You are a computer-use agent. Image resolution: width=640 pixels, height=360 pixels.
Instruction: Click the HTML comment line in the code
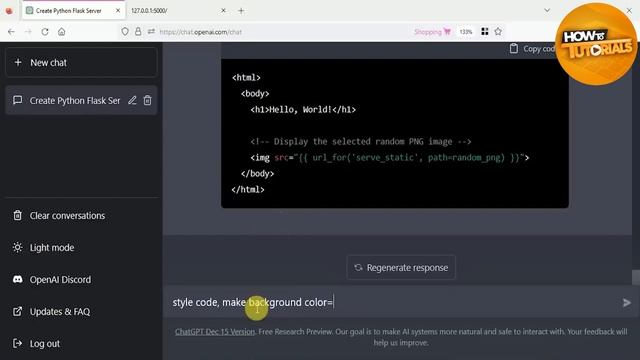[361, 142]
